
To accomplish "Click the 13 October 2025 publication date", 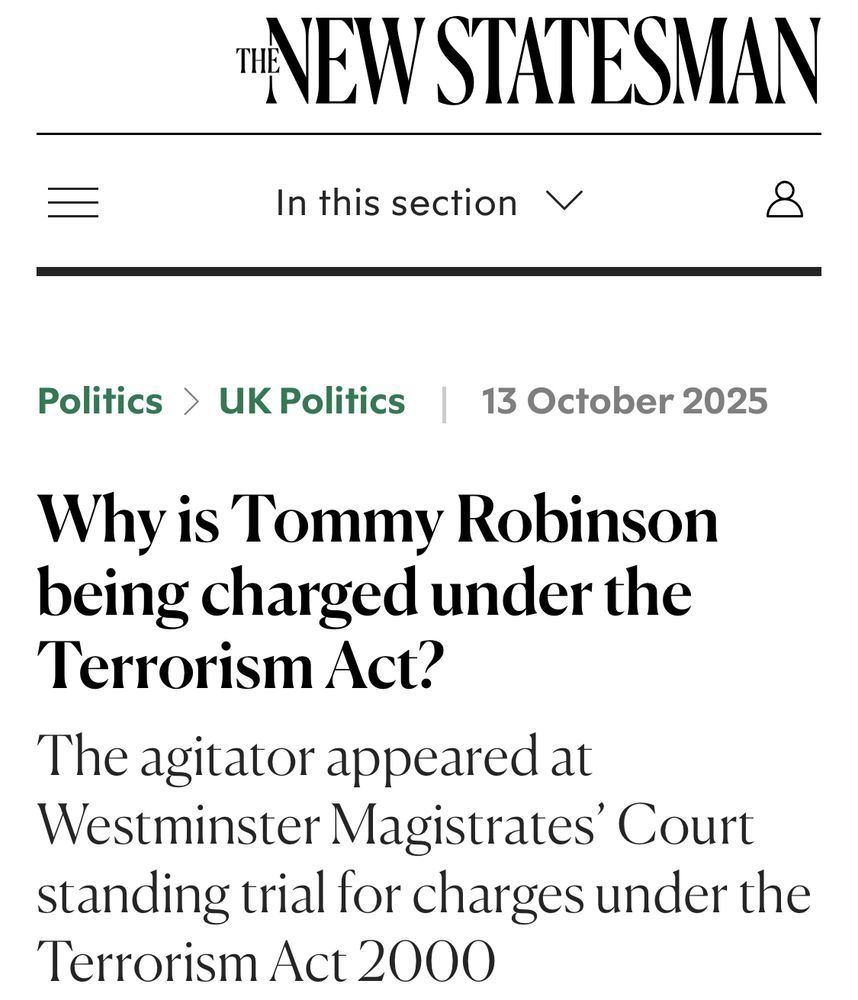I will 624,401.
